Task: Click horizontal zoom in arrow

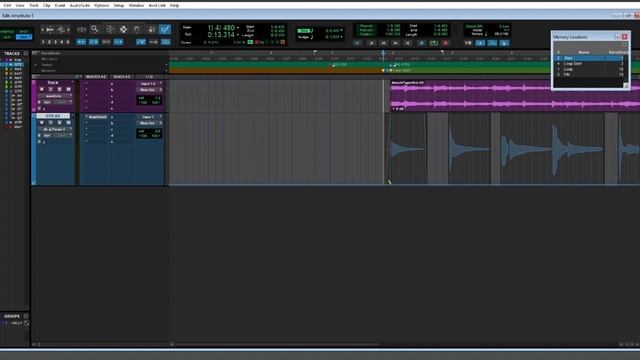Action: click(x=68, y=29)
